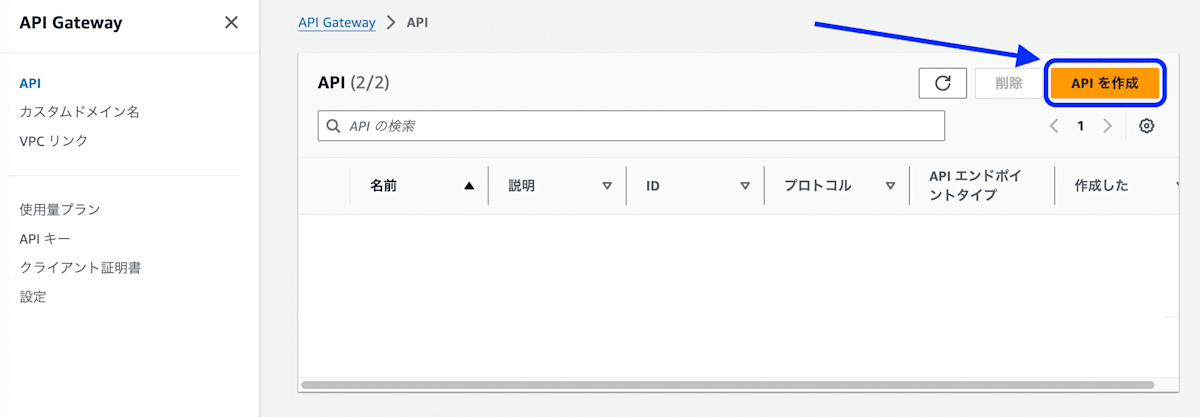Image resolution: width=1200 pixels, height=417 pixels.
Task: Open 説明 column sort arrow
Action: click(607, 186)
